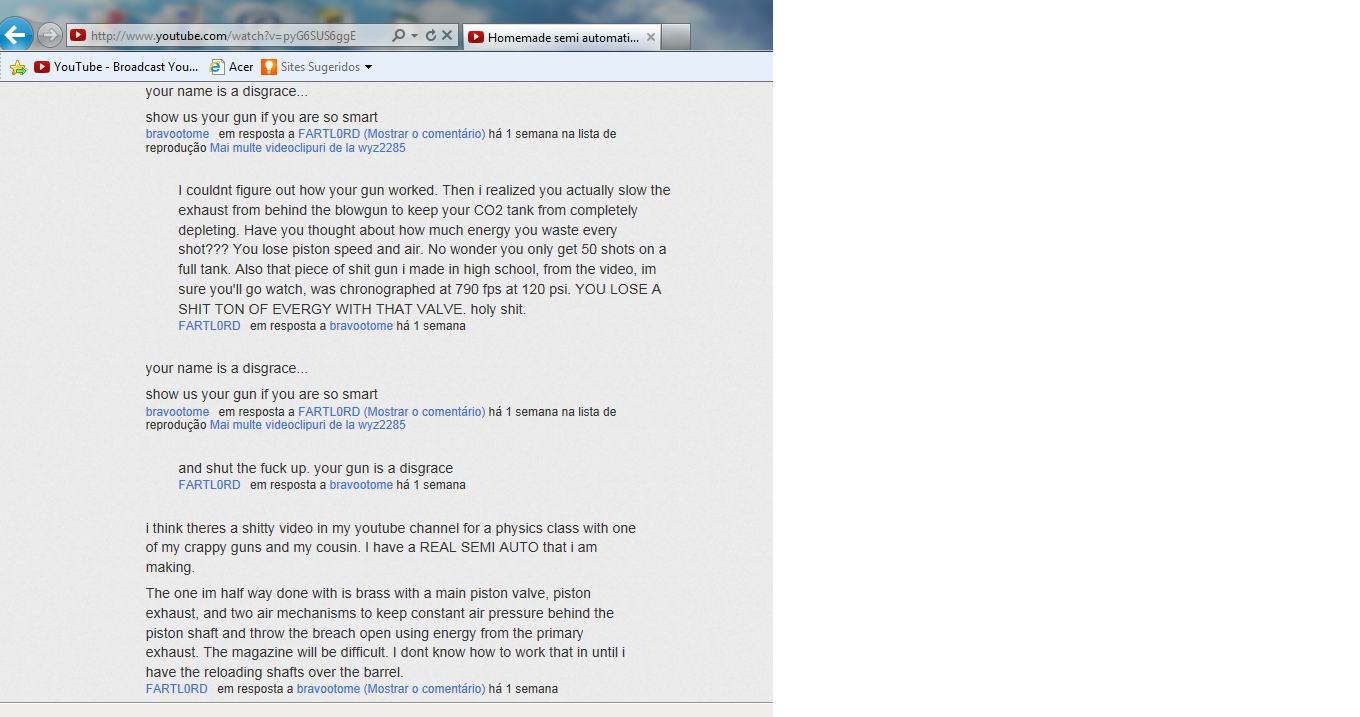Open the first bravootome username link

click(177, 134)
